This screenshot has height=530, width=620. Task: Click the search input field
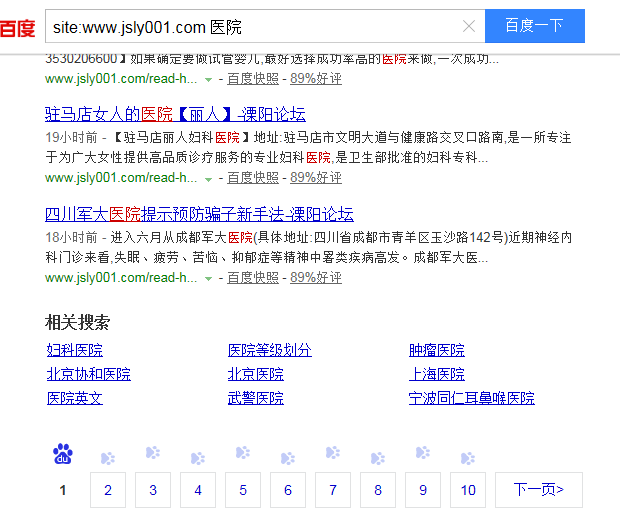pos(250,26)
